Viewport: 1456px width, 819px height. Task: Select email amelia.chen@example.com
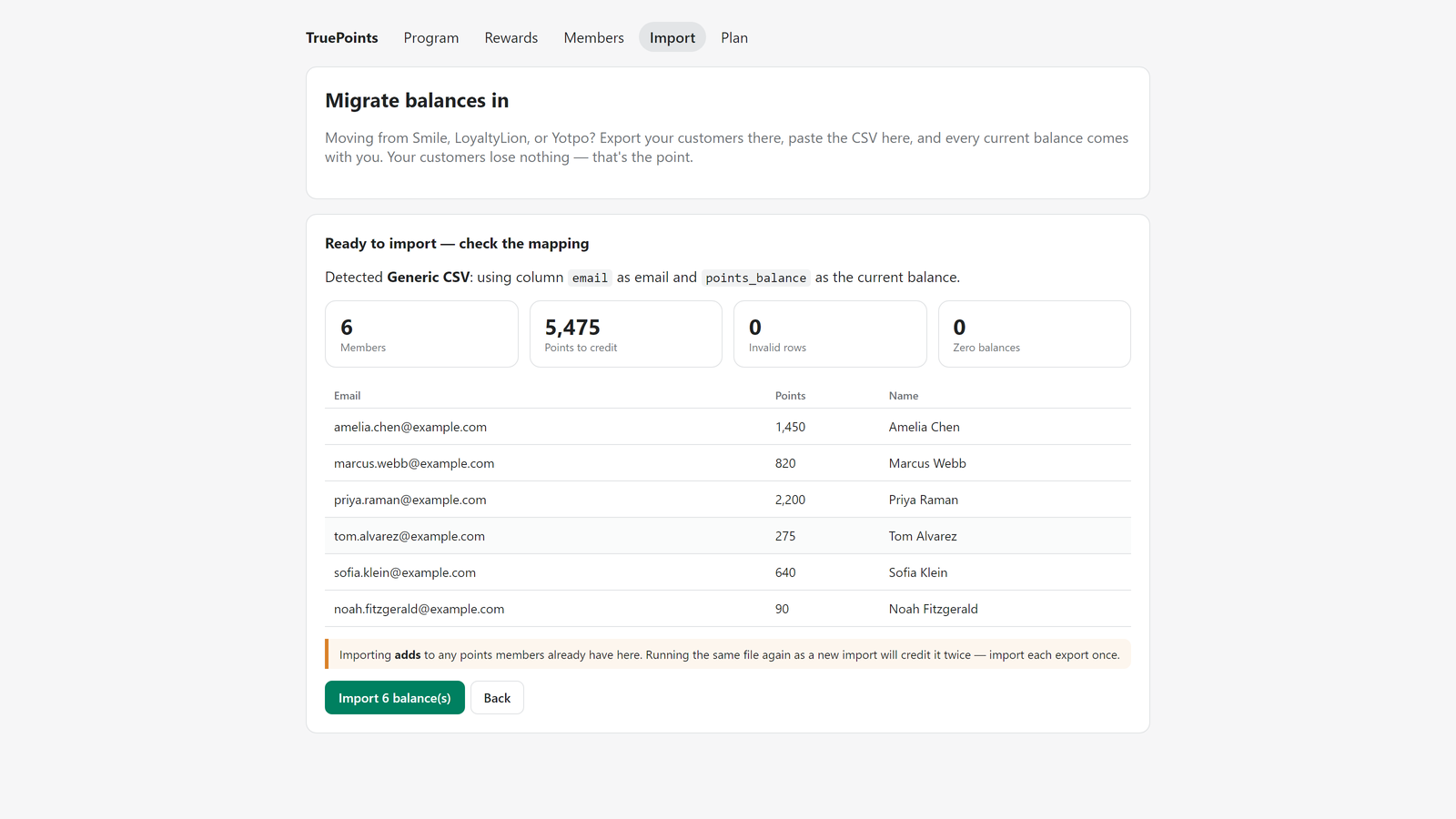click(410, 427)
